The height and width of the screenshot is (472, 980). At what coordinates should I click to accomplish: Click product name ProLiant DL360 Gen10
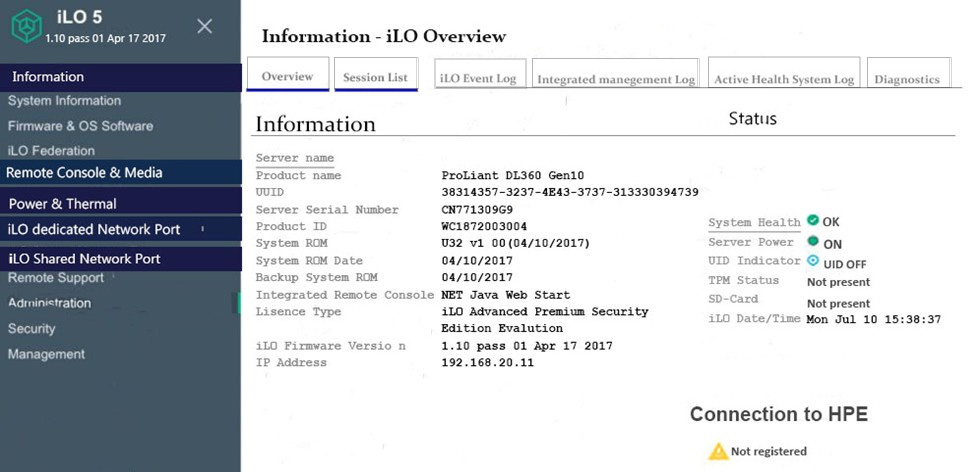(x=512, y=175)
